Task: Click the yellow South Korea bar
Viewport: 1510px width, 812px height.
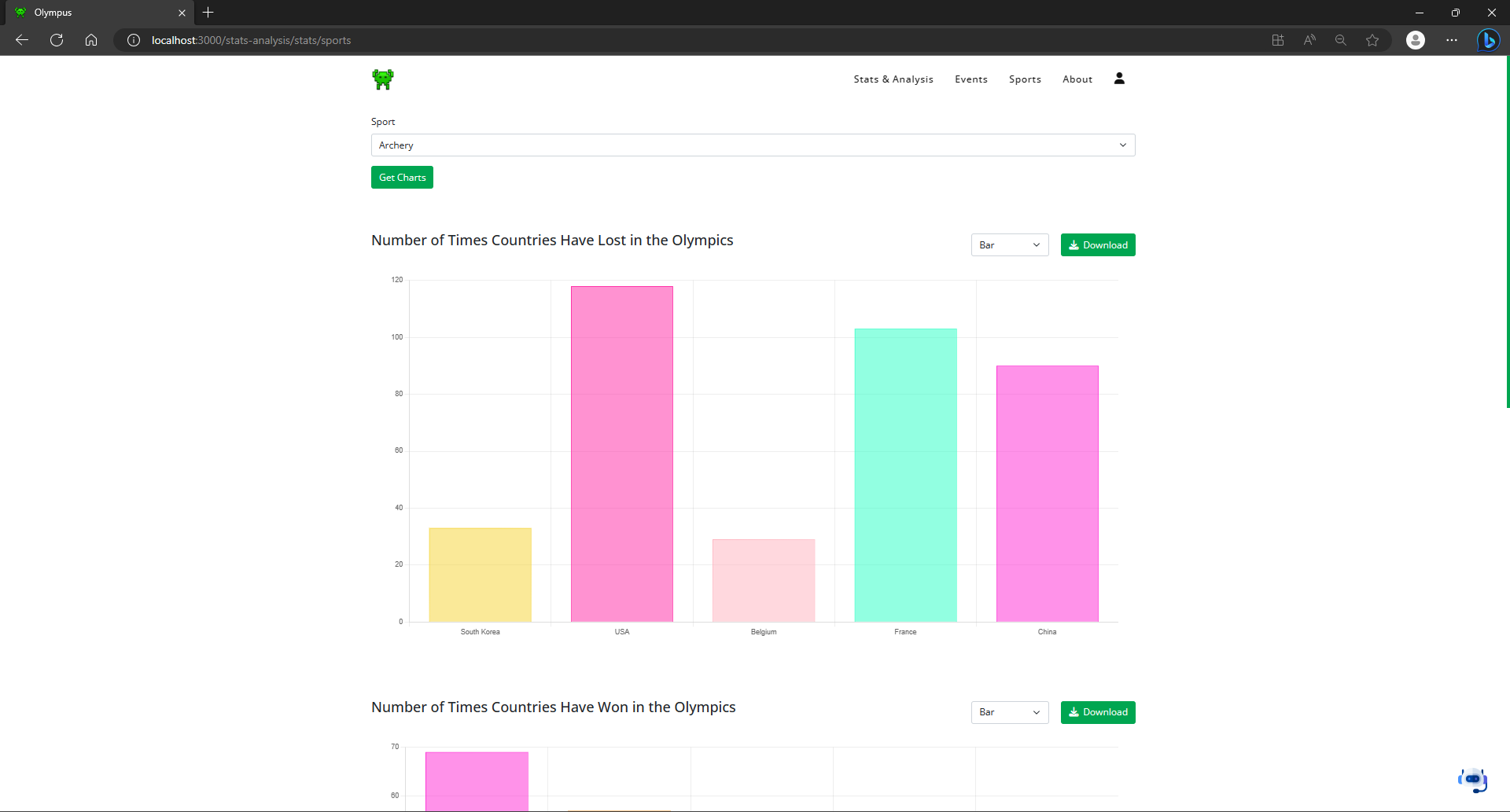Action: point(481,575)
